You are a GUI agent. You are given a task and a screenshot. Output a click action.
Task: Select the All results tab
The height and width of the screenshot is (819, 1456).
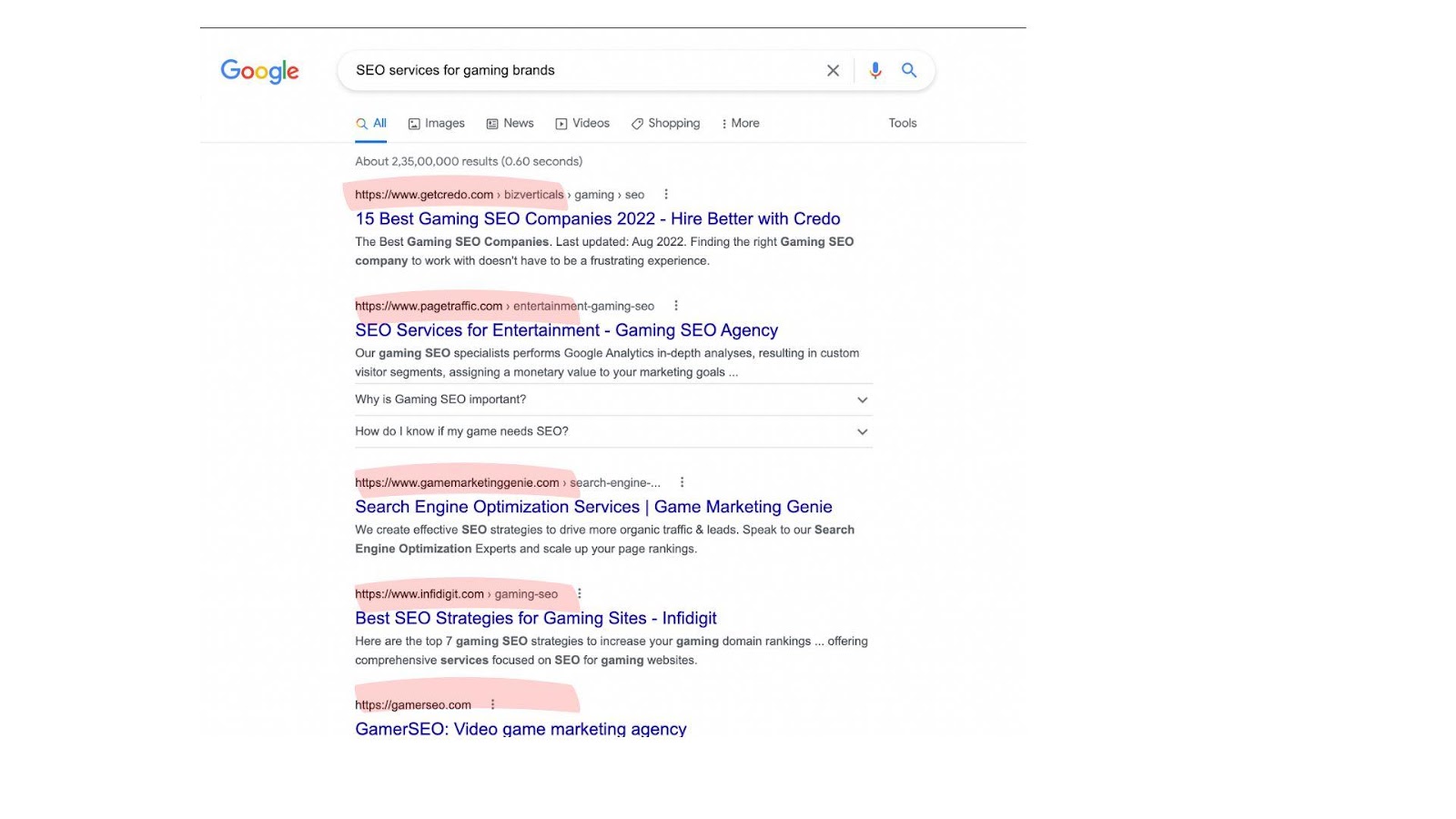coord(371,124)
